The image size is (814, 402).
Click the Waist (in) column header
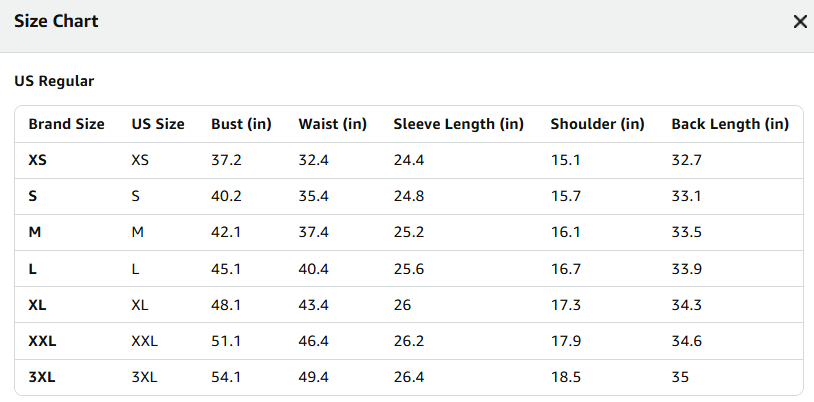[x=333, y=124]
